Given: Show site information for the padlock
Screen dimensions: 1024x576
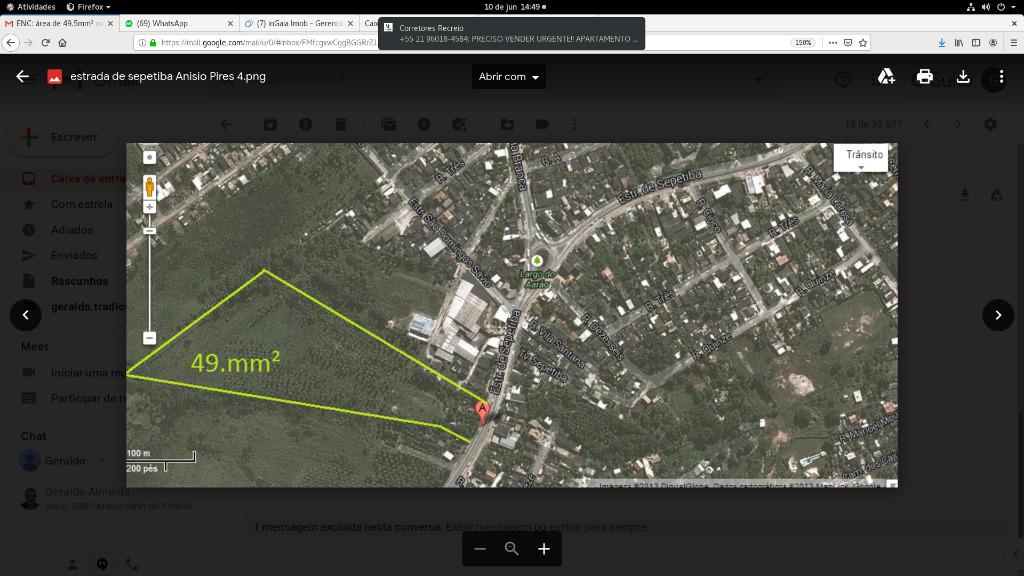Looking at the screenshot, I should point(153,42).
